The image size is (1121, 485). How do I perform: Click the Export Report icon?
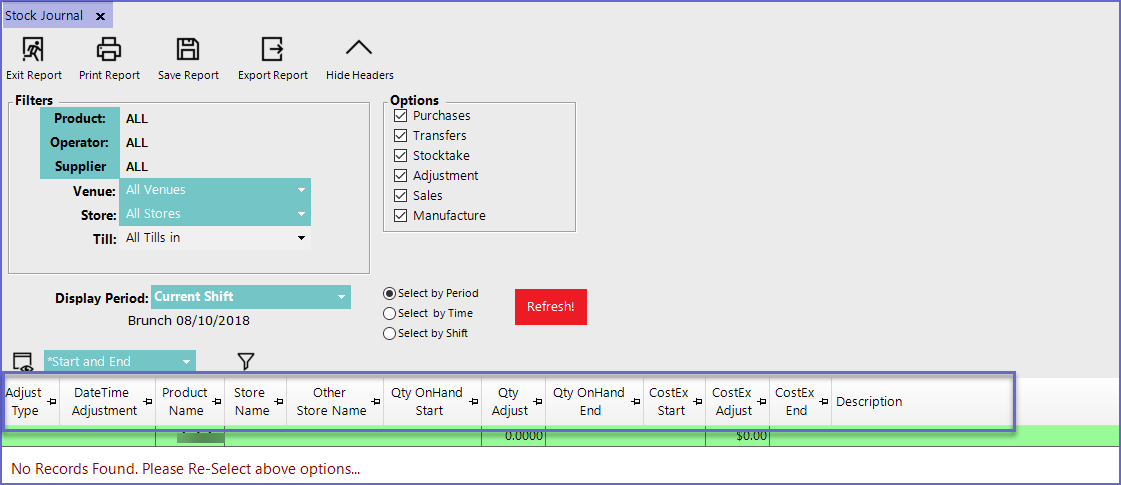click(272, 49)
